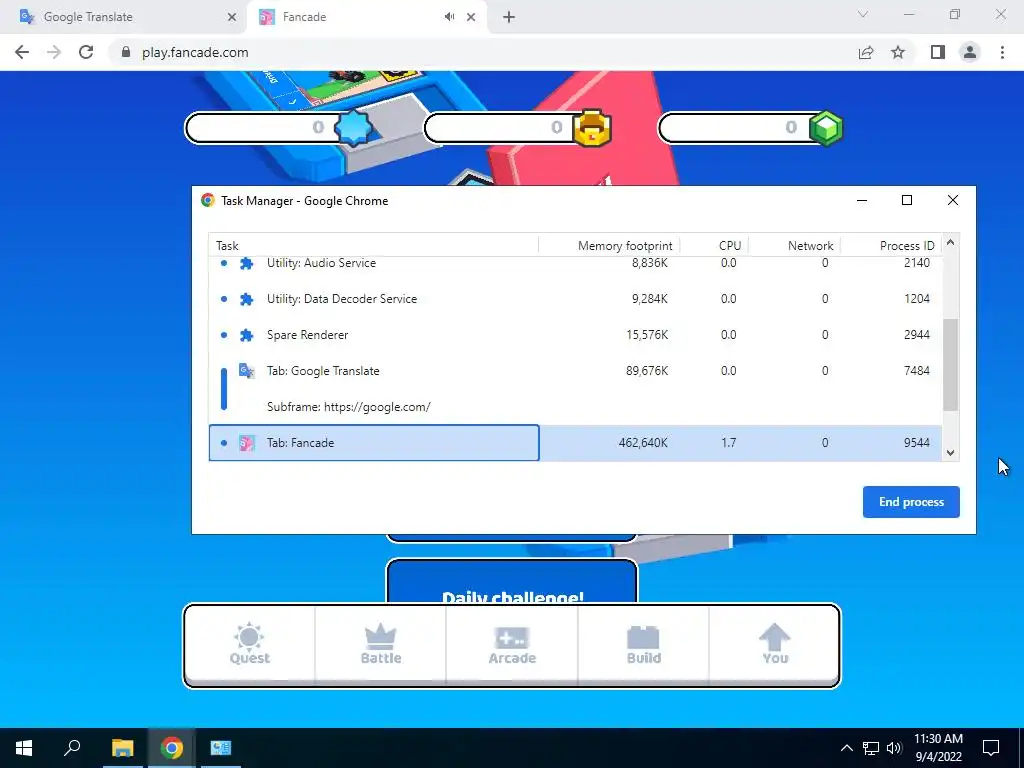The width and height of the screenshot is (1024, 768).
Task: Open the Windows Start menu
Action: coord(24,748)
